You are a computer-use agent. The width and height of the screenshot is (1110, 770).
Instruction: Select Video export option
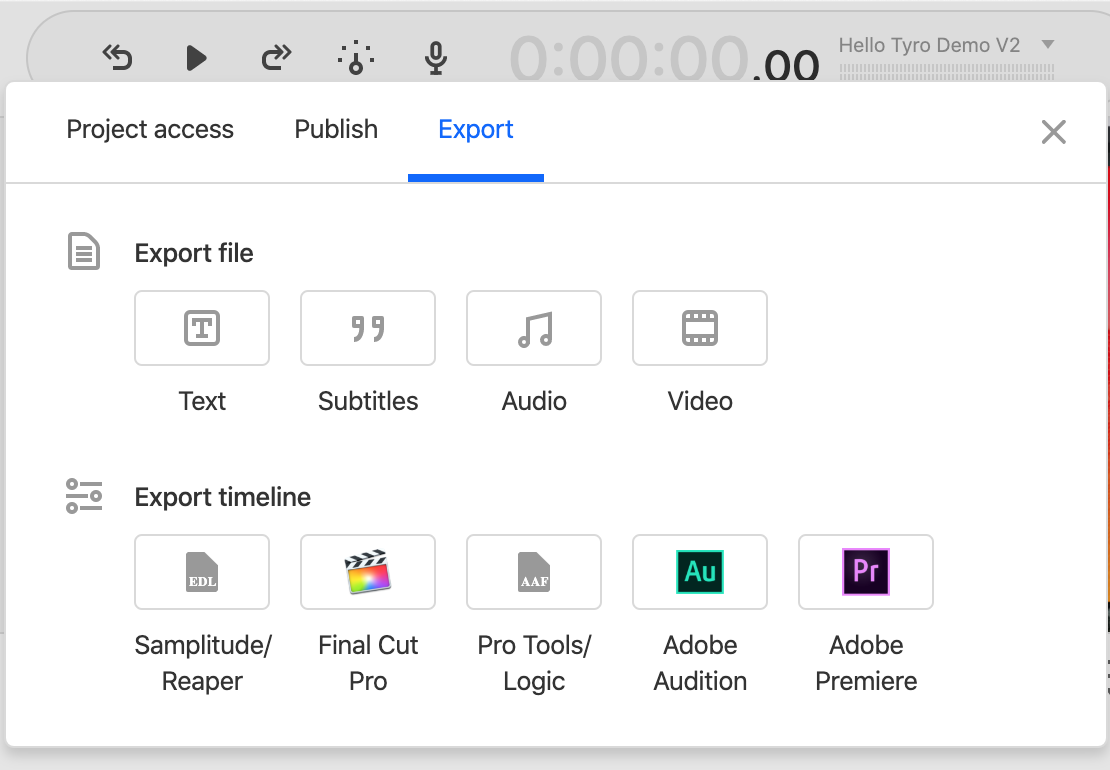coord(700,328)
